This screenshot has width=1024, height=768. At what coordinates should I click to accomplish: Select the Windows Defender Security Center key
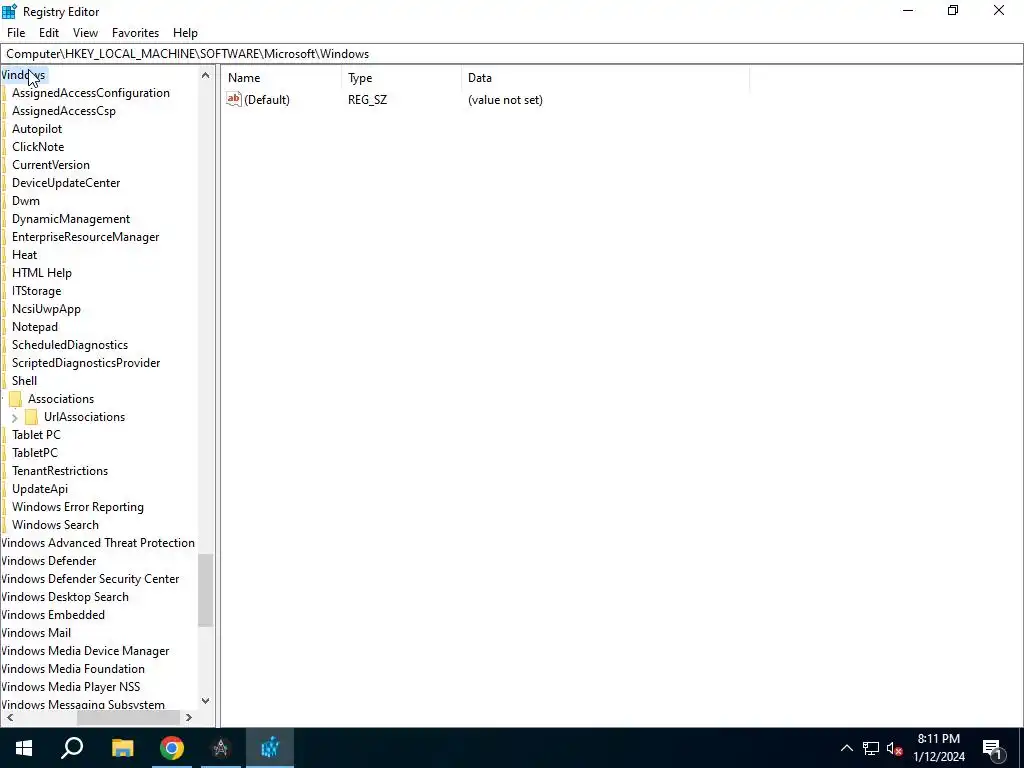[90, 579]
